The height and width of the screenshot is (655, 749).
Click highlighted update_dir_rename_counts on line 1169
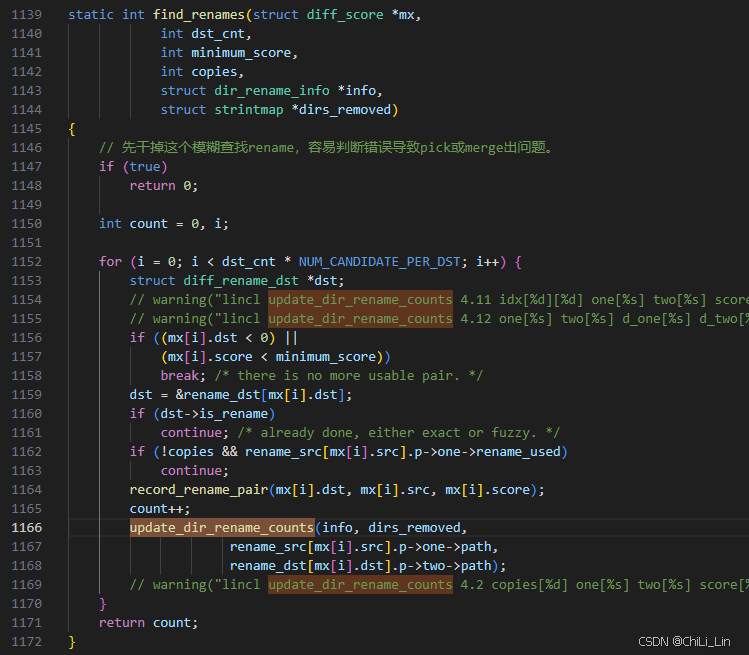[x=360, y=585]
